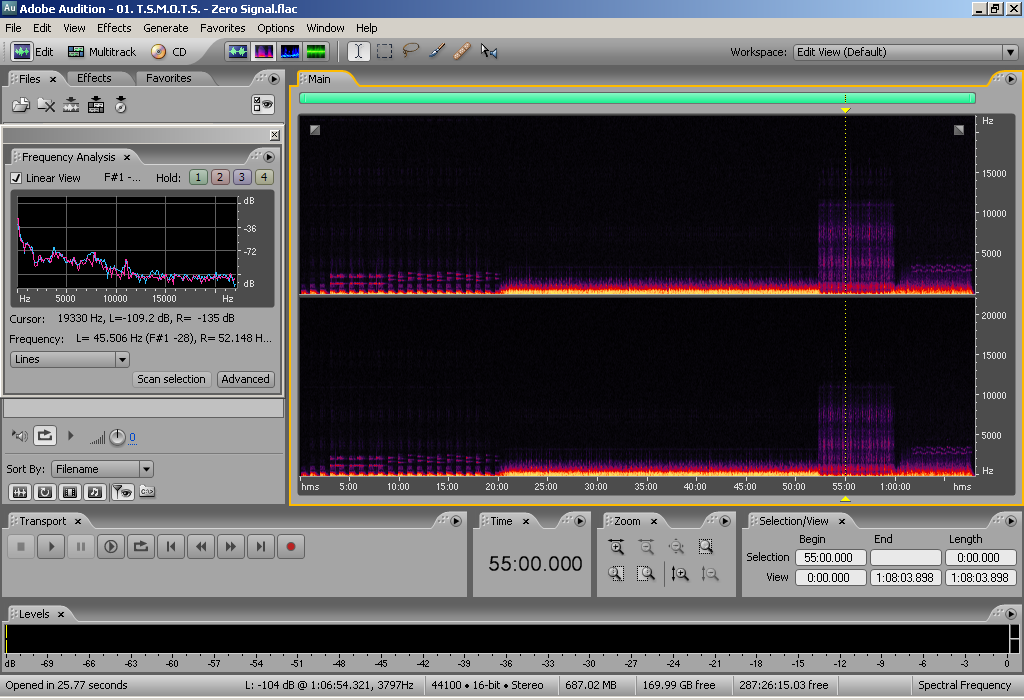Viewport: 1024px width, 700px height.
Task: Toggle the Show Audio Files filter
Action: tap(20, 492)
